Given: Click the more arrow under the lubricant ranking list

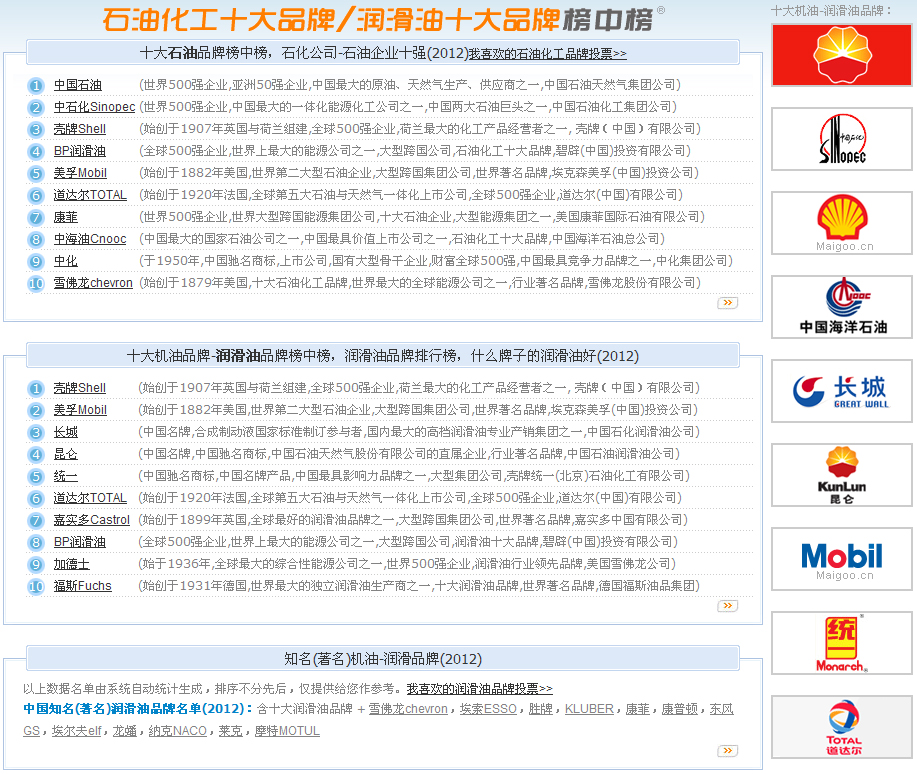Looking at the screenshot, I should (x=728, y=606).
